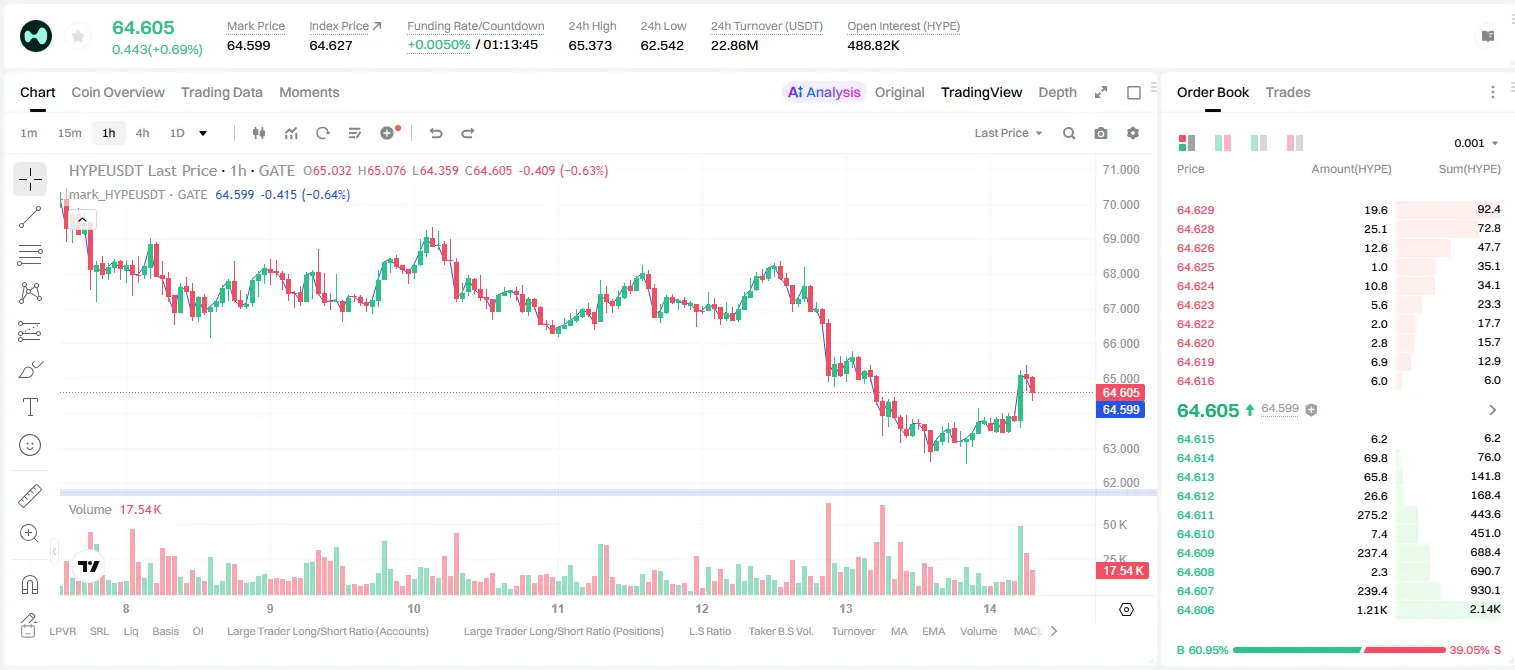This screenshot has width=1515, height=670.
Task: Add HYPEUSDT to favorites with star
Action: 78,37
